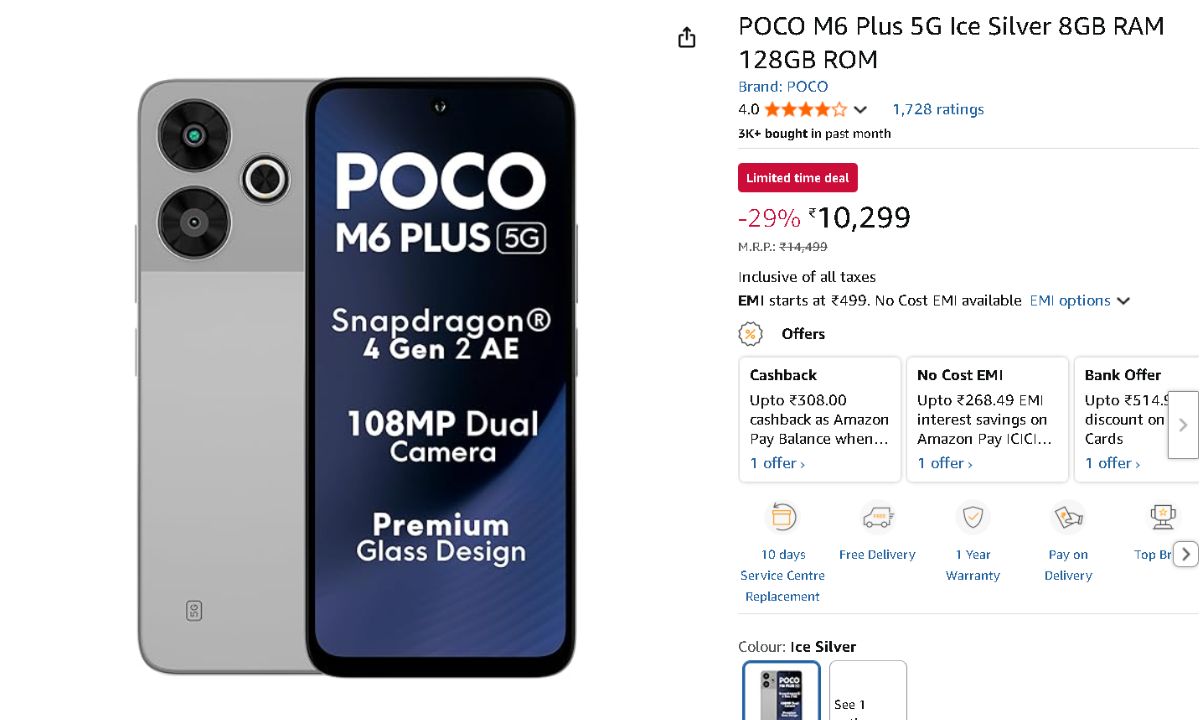1200x720 pixels.
Task: Show more delivery features with right chevron
Action: (1185, 554)
